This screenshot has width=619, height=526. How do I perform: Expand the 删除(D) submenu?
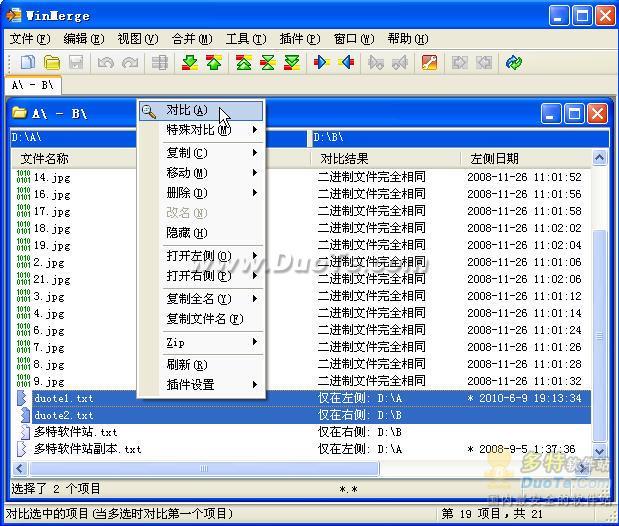click(x=201, y=193)
